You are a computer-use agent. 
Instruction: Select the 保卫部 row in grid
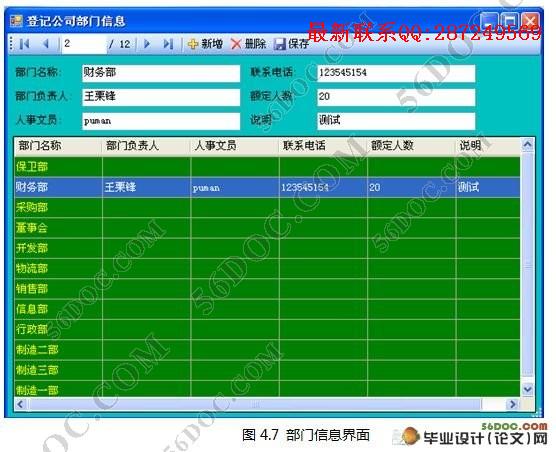click(x=267, y=167)
